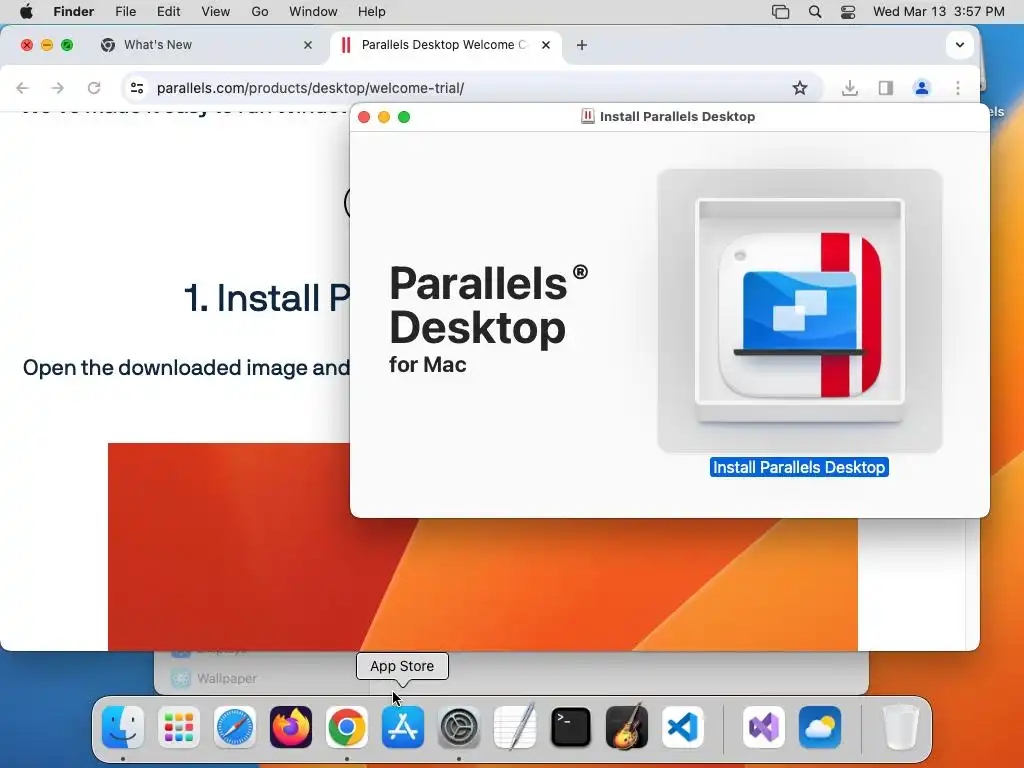Go back in Chrome browser
This screenshot has height=768, width=1024.
[x=22, y=88]
